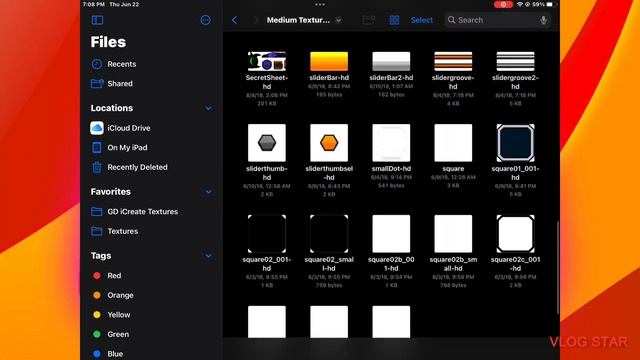Open the sliderBar2-hd file

tap(391, 61)
